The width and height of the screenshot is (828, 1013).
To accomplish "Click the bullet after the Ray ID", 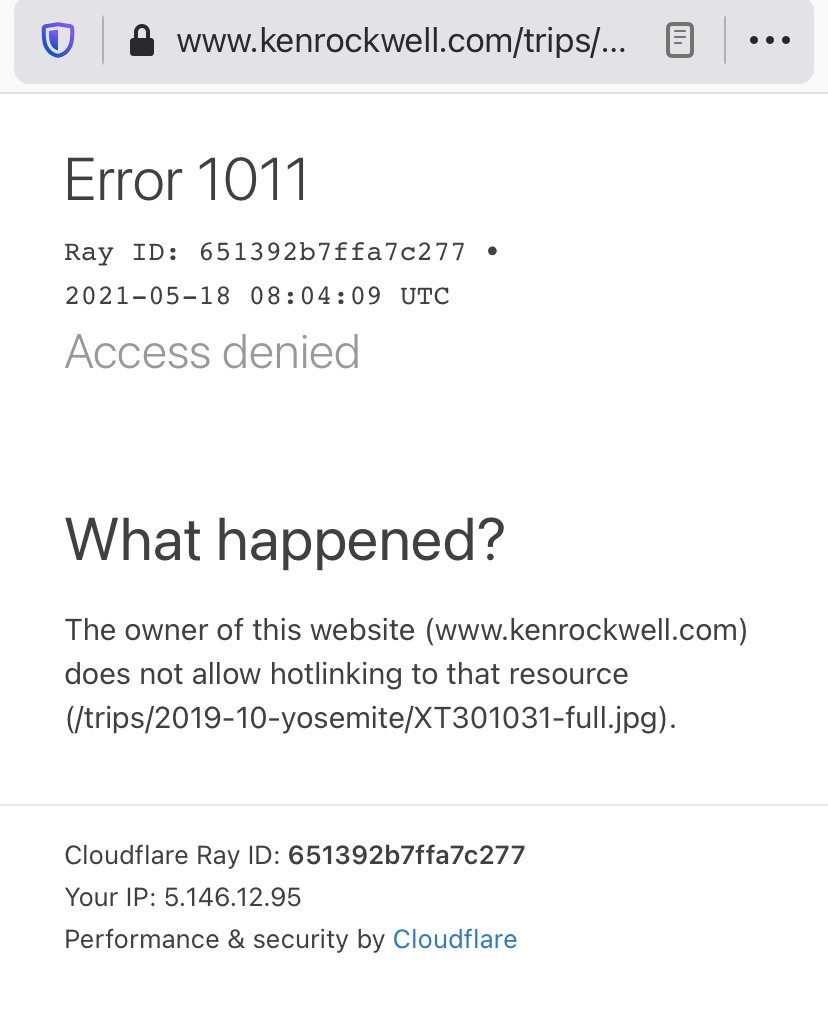I will 491,251.
